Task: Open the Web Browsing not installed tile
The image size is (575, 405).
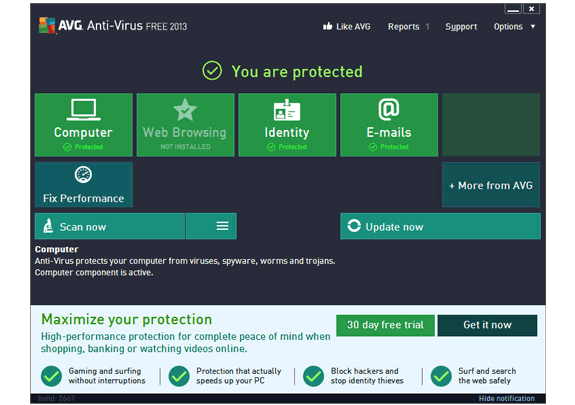Action: click(185, 125)
